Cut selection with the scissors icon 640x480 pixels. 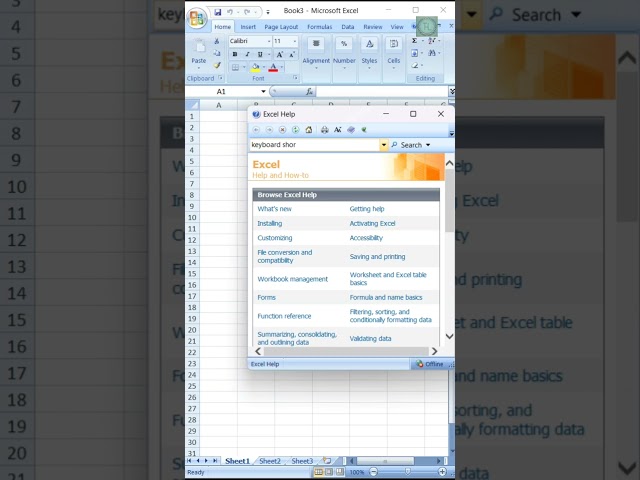[x=217, y=41]
